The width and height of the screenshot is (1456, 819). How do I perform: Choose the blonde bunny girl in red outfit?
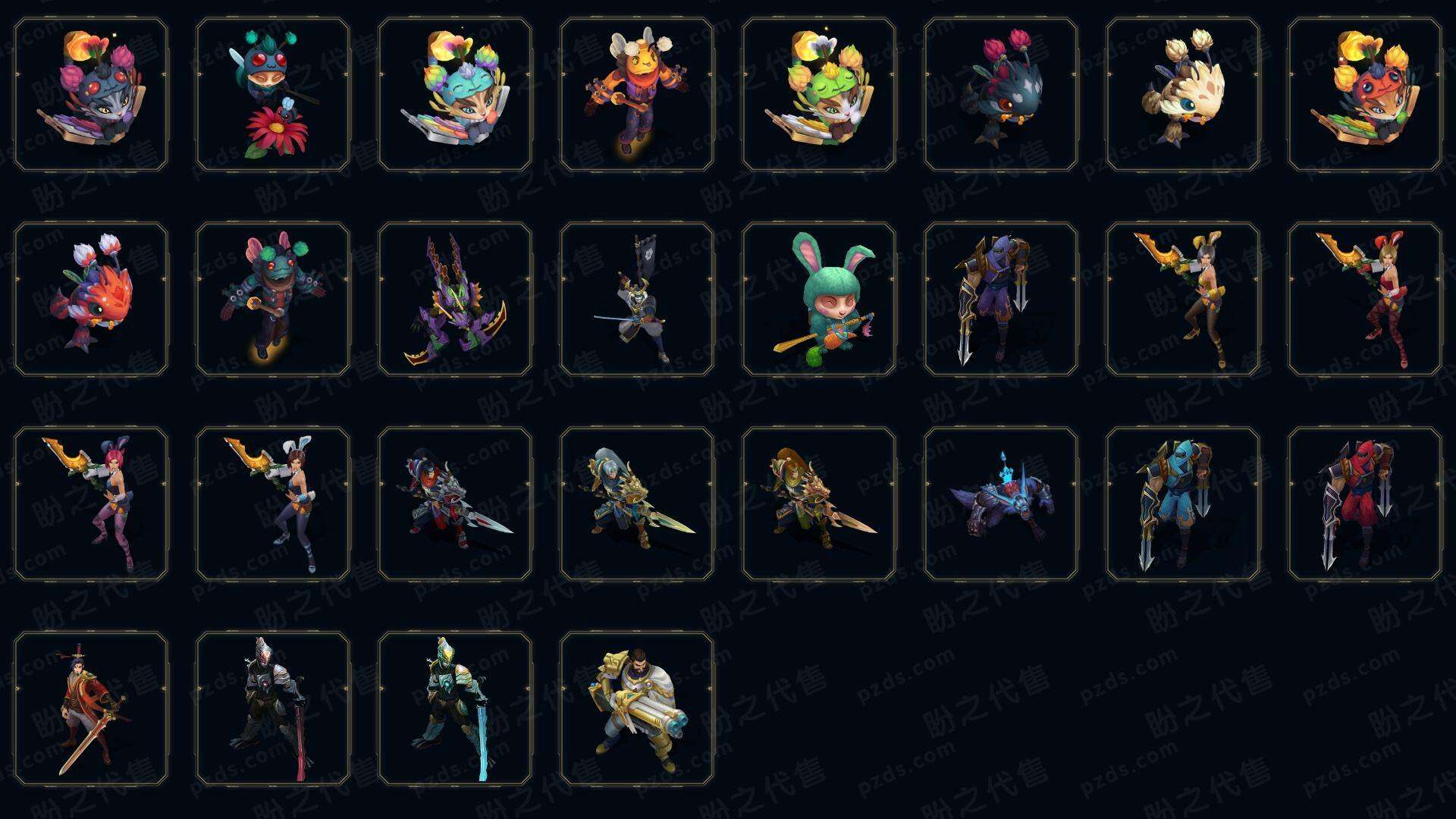coord(1365,299)
